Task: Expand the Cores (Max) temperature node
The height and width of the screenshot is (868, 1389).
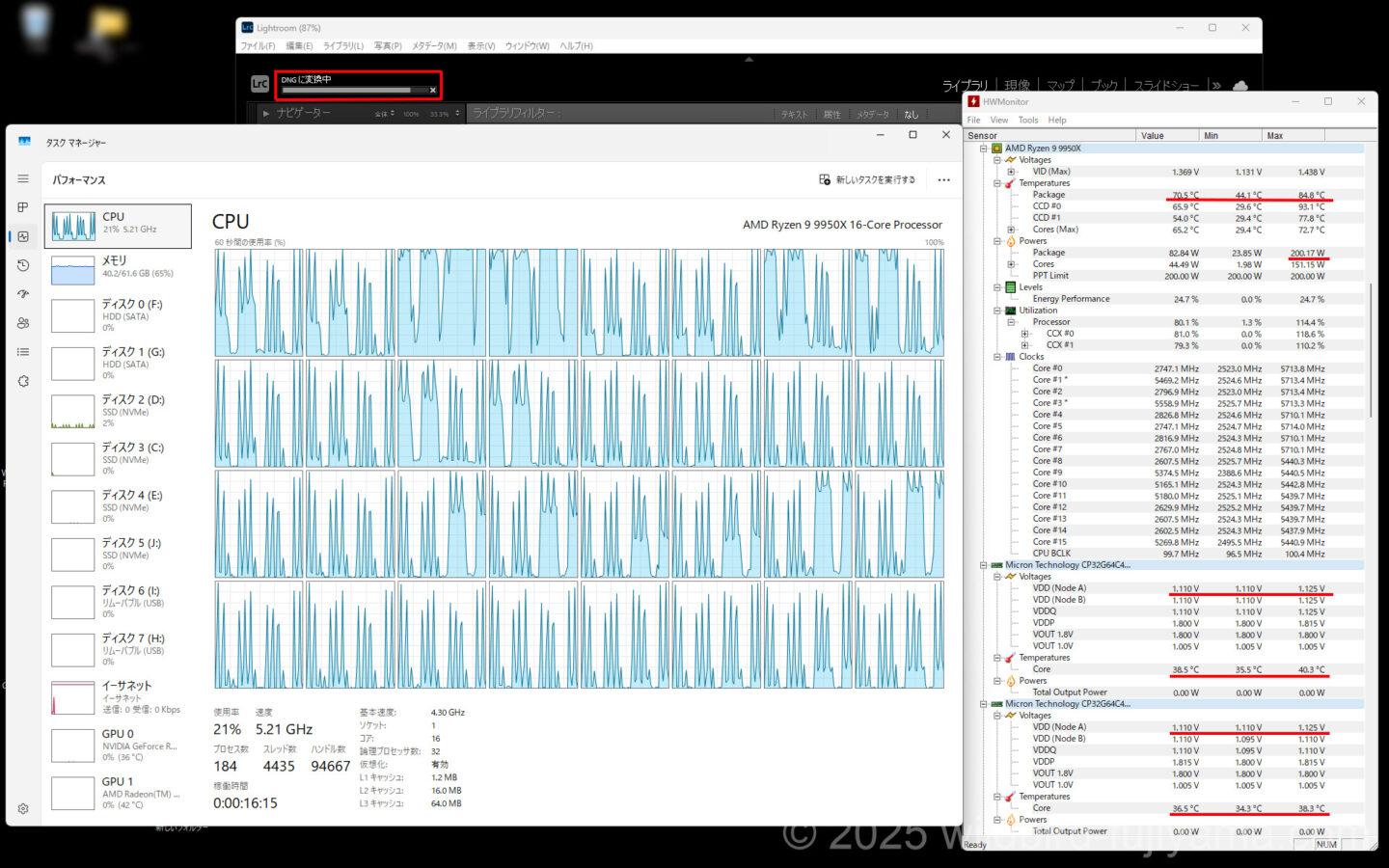Action: tap(1011, 230)
